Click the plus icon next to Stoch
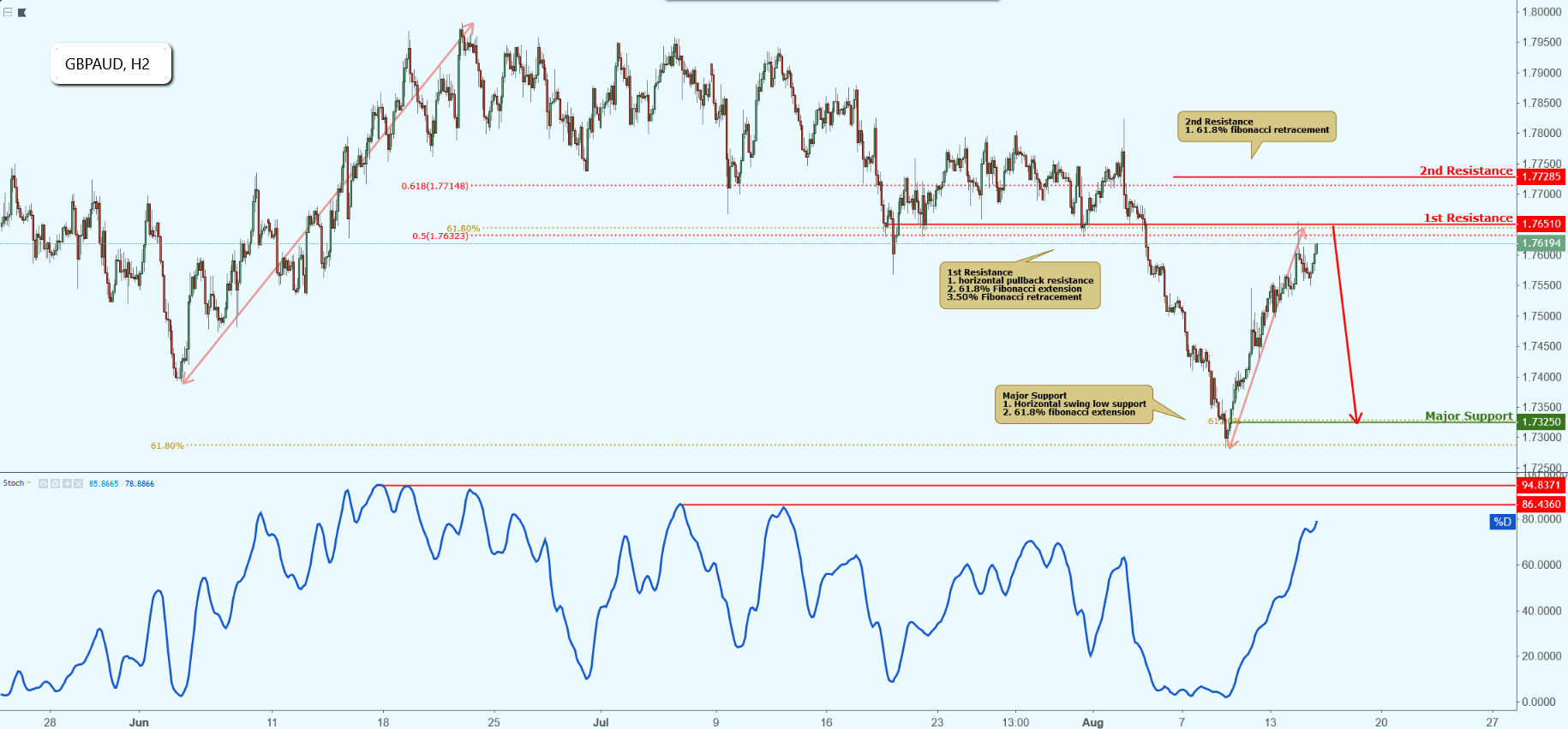 [67, 484]
